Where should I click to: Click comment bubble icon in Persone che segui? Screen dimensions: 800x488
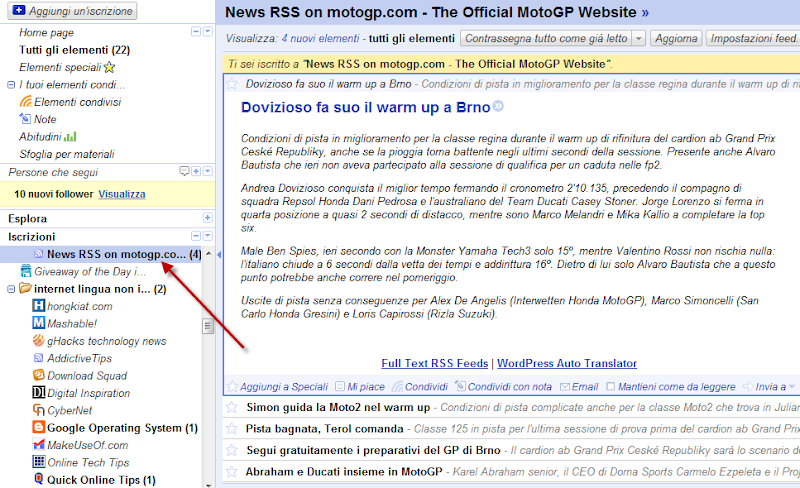(184, 171)
